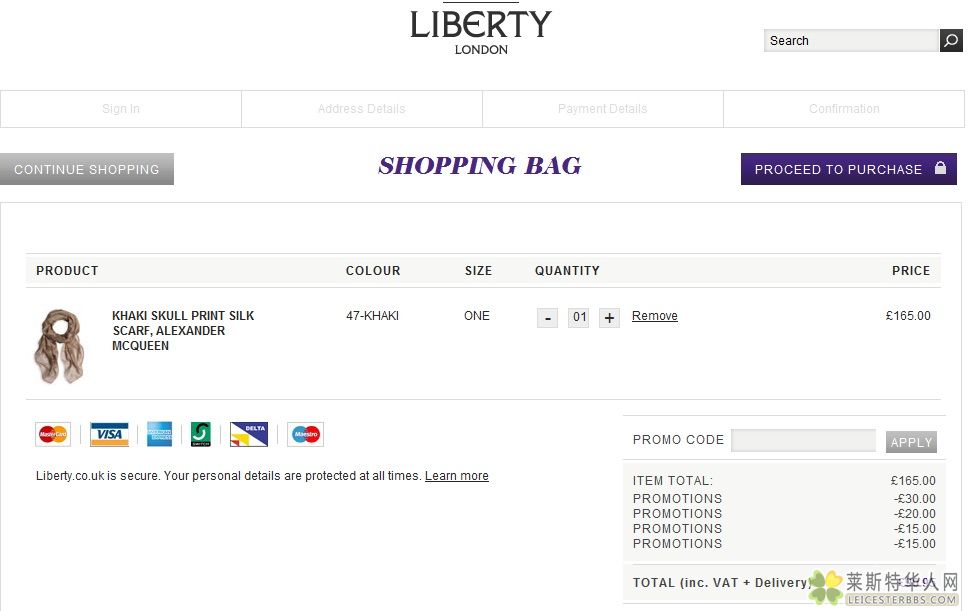
Task: Click the Liberty London logo
Action: (x=481, y=31)
